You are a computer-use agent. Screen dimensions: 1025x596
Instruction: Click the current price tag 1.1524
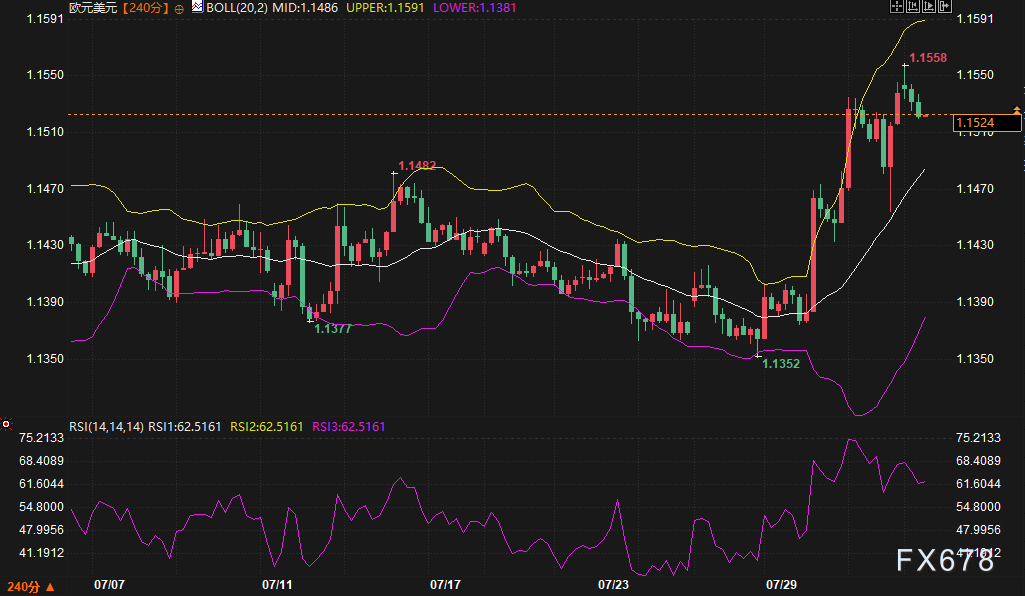point(987,123)
